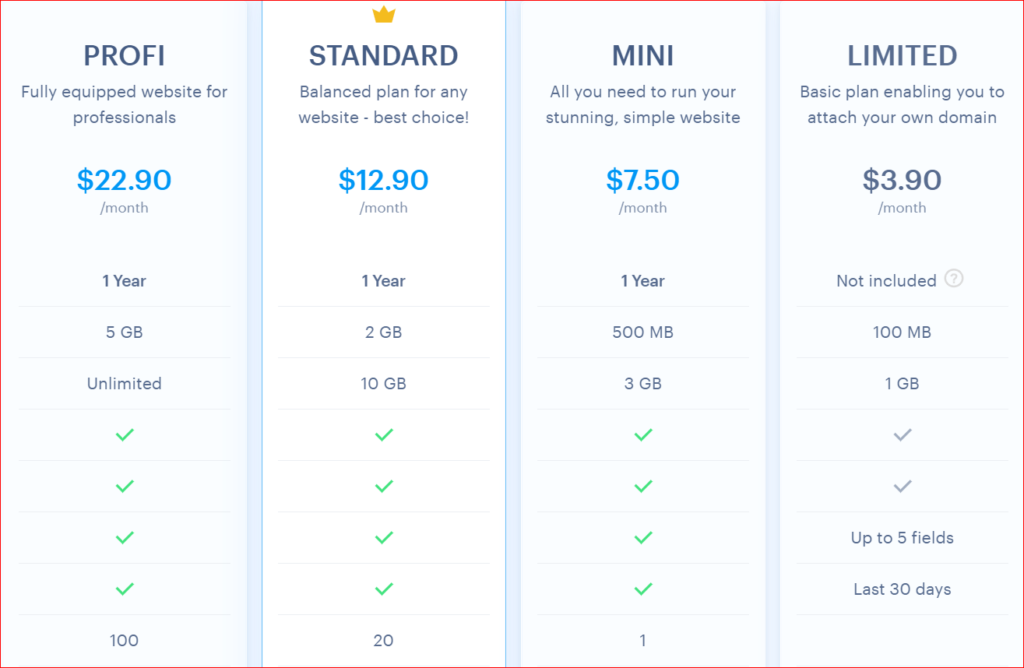Click the question mark icon beside Not included
Viewport: 1024px width, 668px height.
[x=954, y=280]
